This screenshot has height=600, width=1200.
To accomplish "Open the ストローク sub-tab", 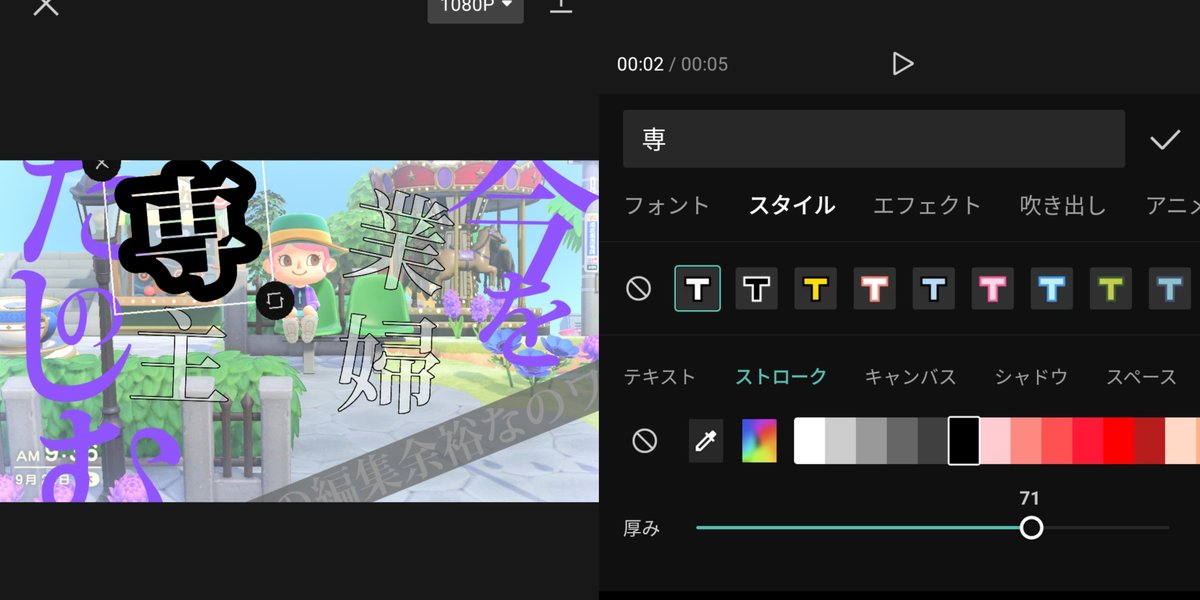I will (x=781, y=377).
